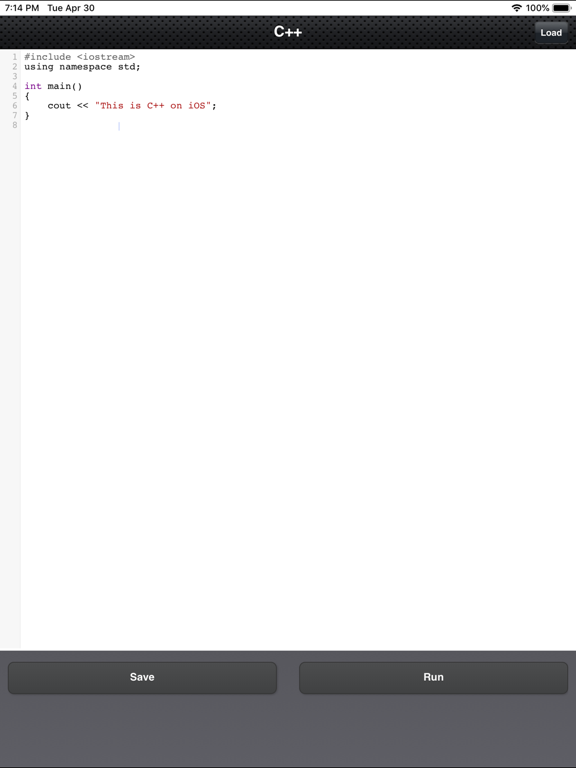
Task: Click inside the code editor area
Action: point(298,349)
